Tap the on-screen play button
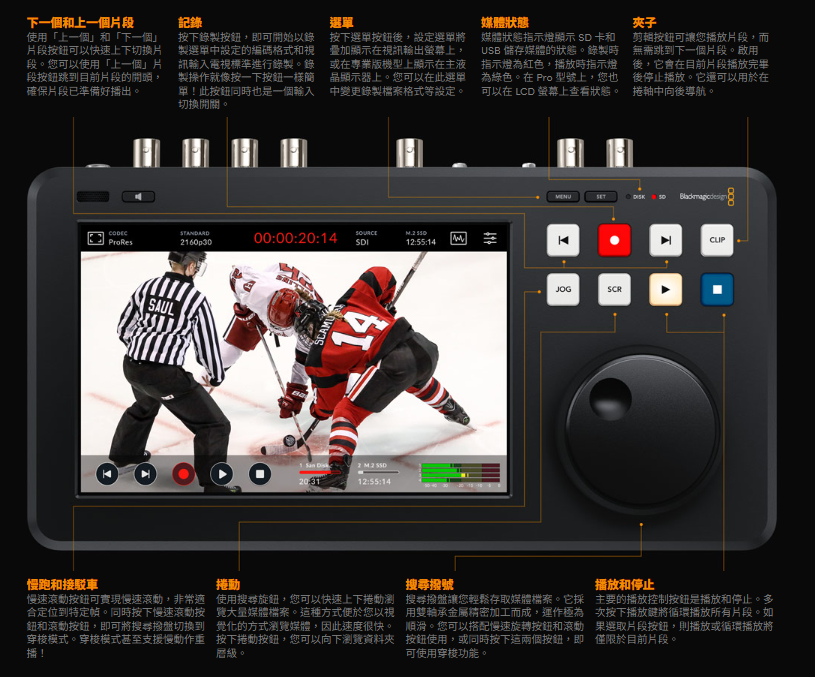The image size is (815, 677). coord(222,474)
